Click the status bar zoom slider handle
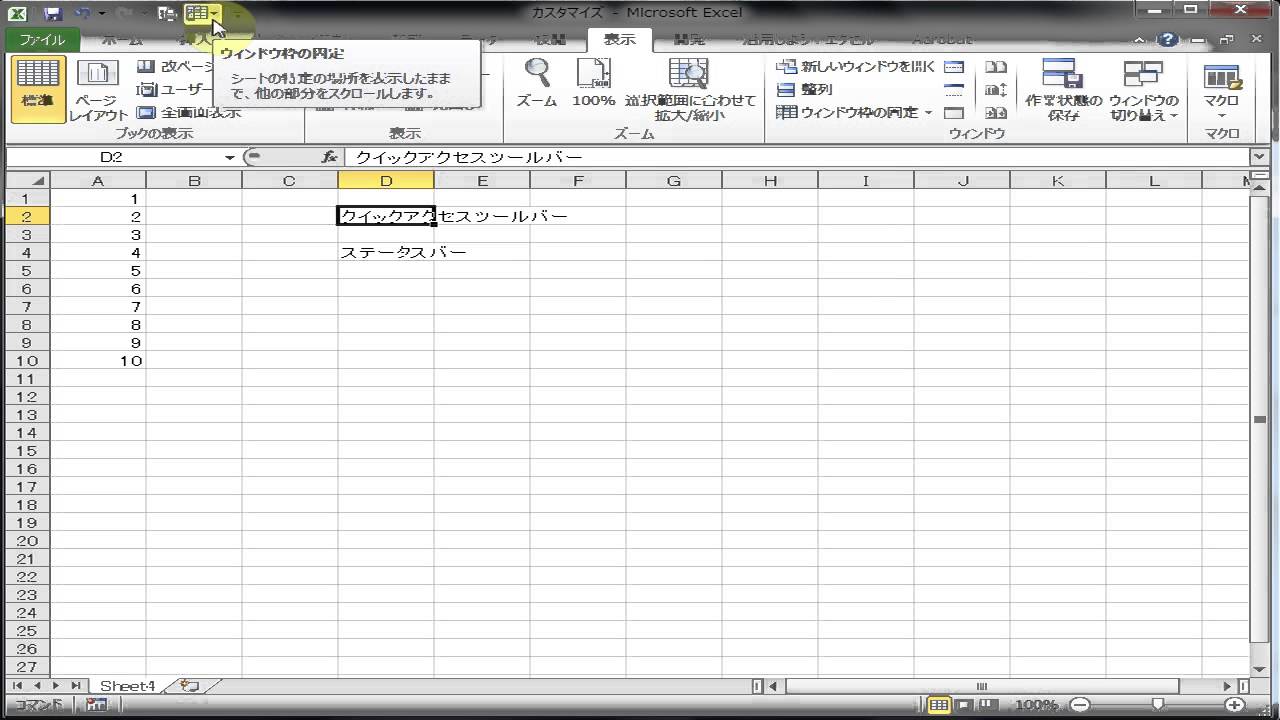1280x720 pixels. click(1157, 705)
